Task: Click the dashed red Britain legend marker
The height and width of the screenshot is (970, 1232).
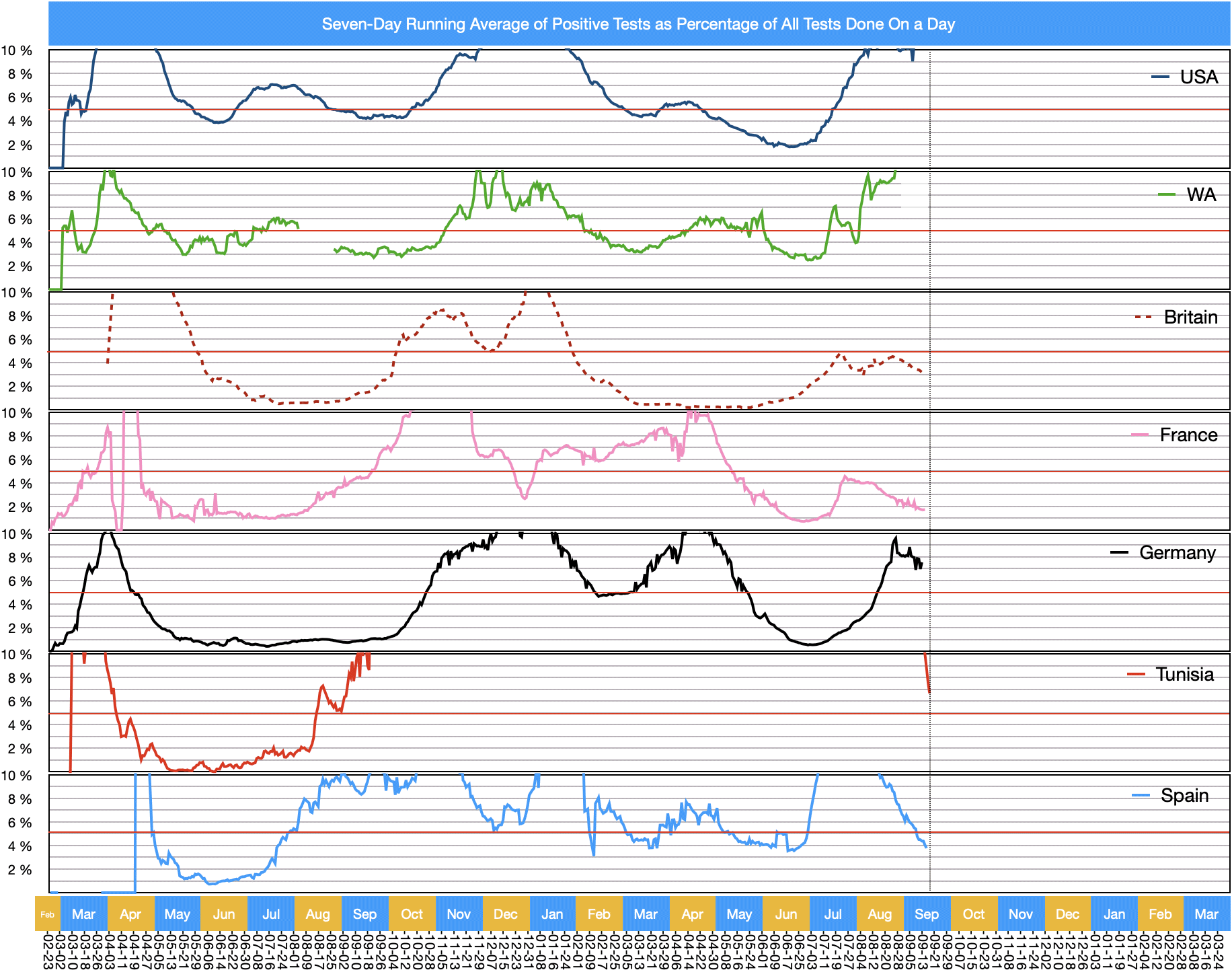Action: [1143, 318]
